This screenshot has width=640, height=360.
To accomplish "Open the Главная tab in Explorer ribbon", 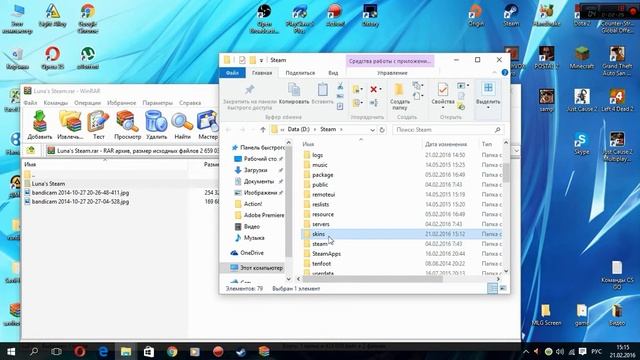I will (262, 73).
